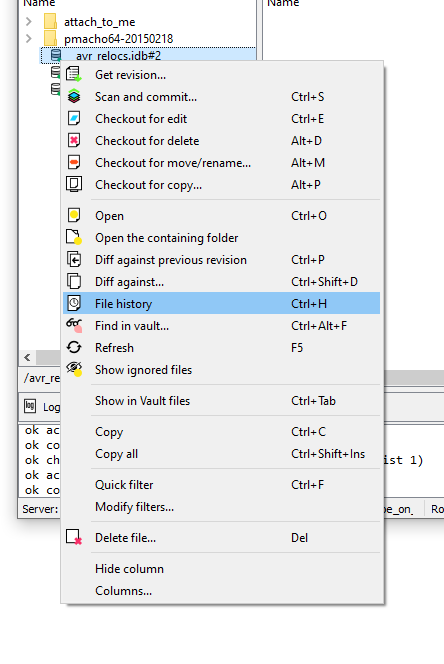Click the Open file icon
The height and width of the screenshot is (664, 444).
coord(74,216)
